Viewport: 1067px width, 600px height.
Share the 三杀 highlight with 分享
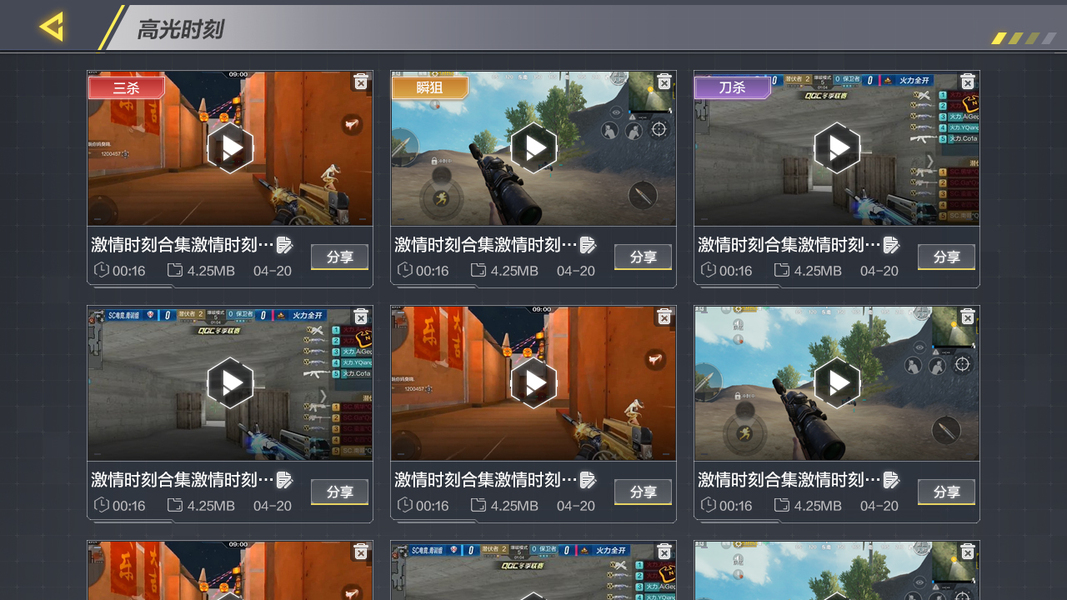click(x=340, y=257)
